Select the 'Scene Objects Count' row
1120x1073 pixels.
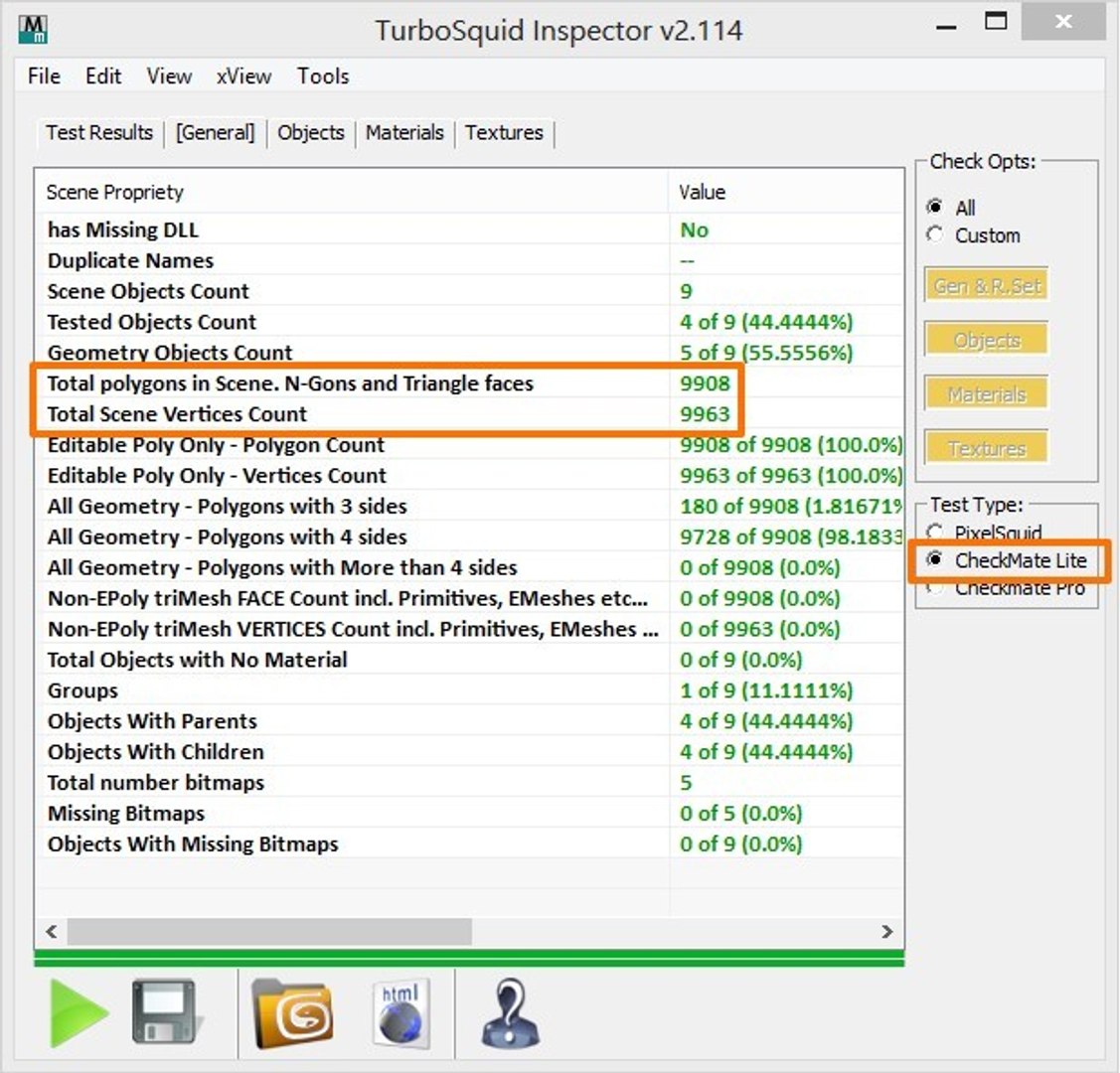[469, 291]
